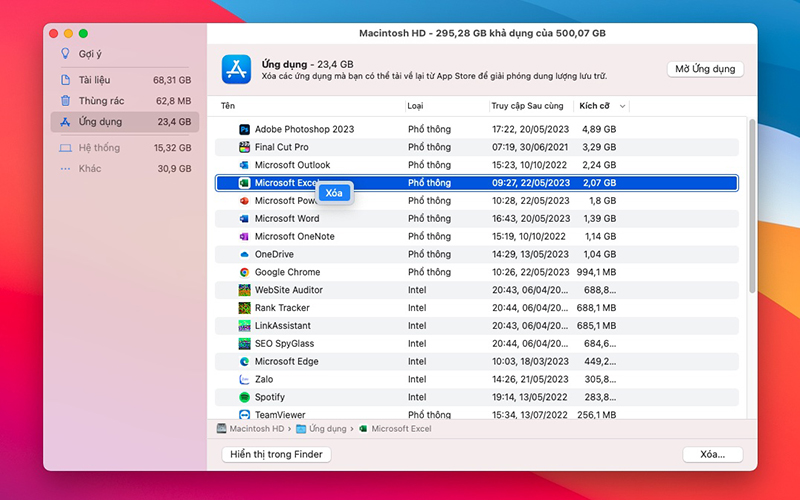Click the Khác ellipsis icon in sidebar

point(65,168)
